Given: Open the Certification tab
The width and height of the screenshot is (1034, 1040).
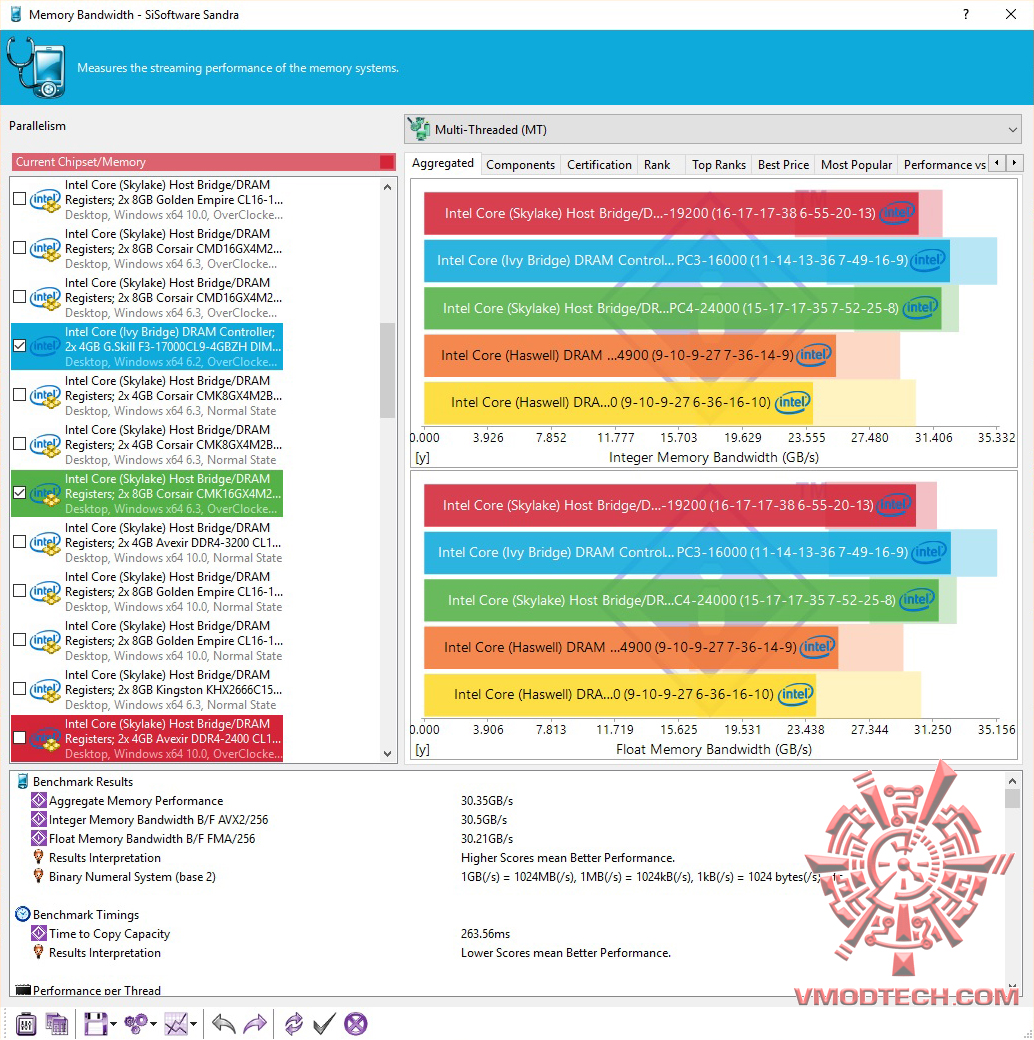Looking at the screenshot, I should [599, 164].
